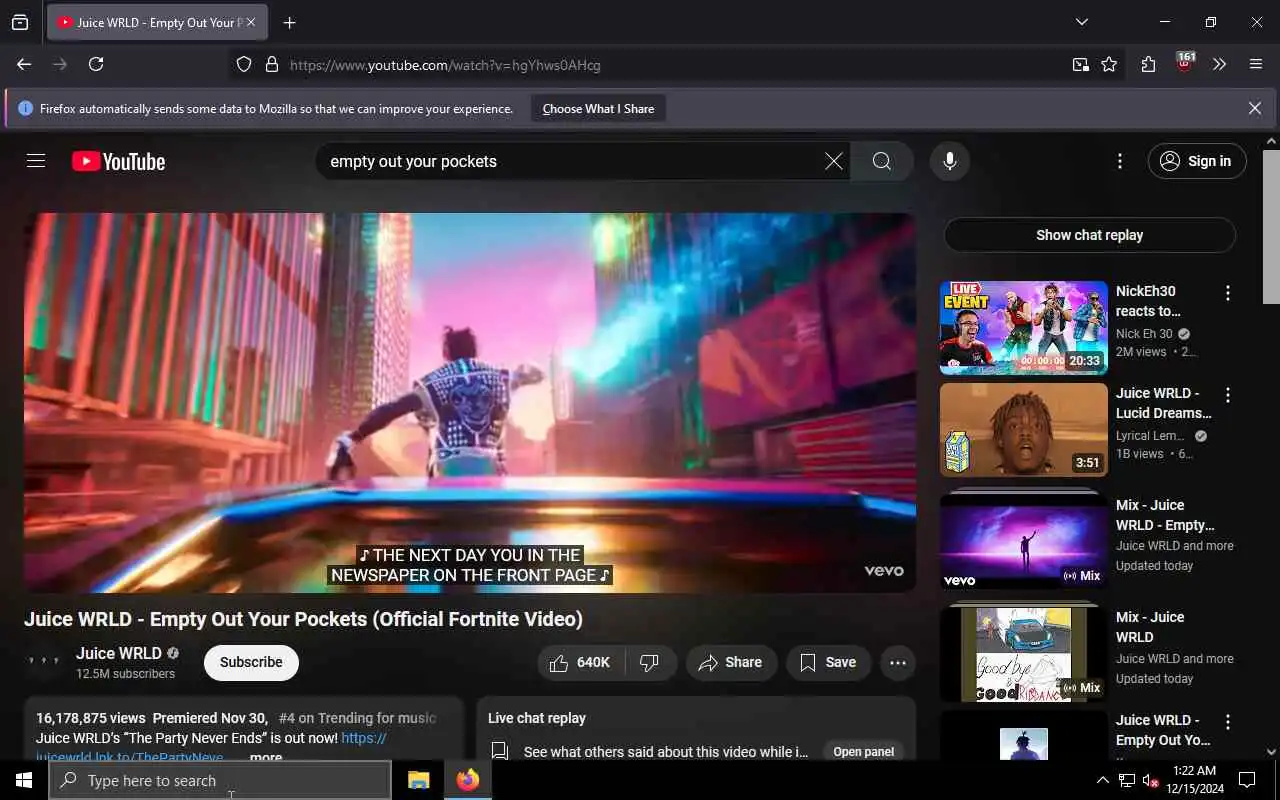Share the video
This screenshot has width=1280, height=800.
click(x=731, y=662)
